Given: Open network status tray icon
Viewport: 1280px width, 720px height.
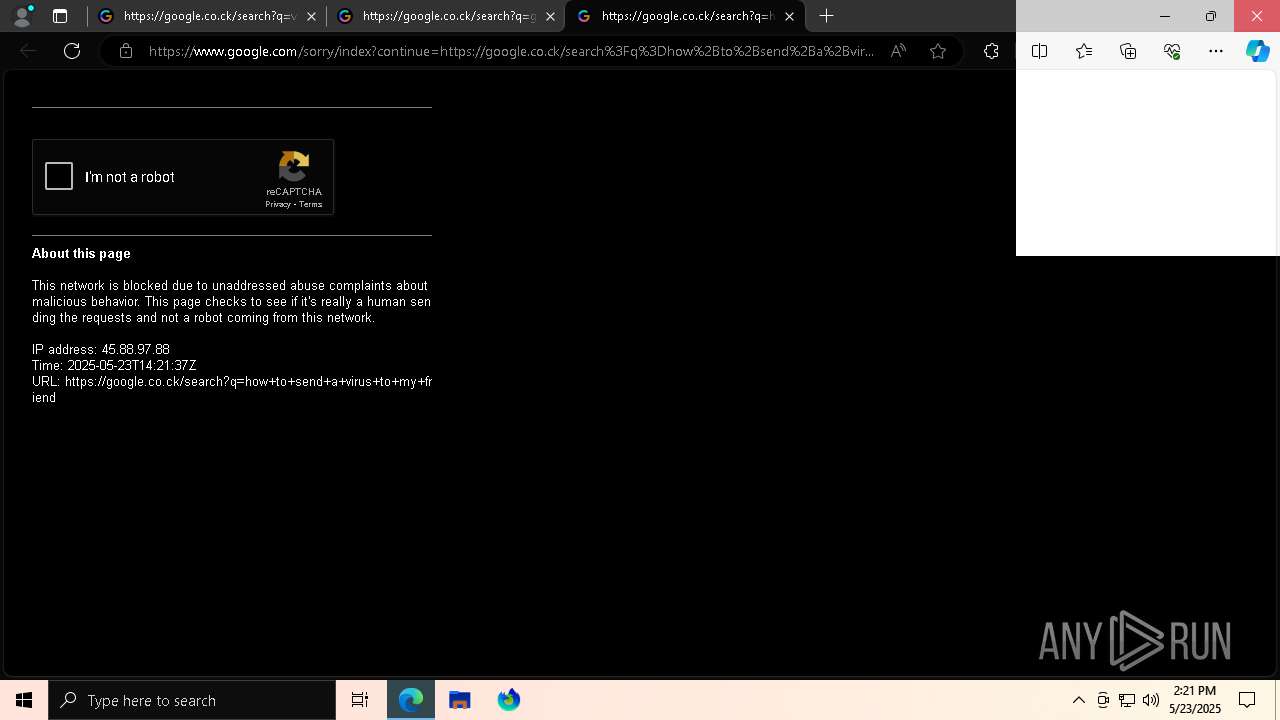Looking at the screenshot, I should point(1127,700).
